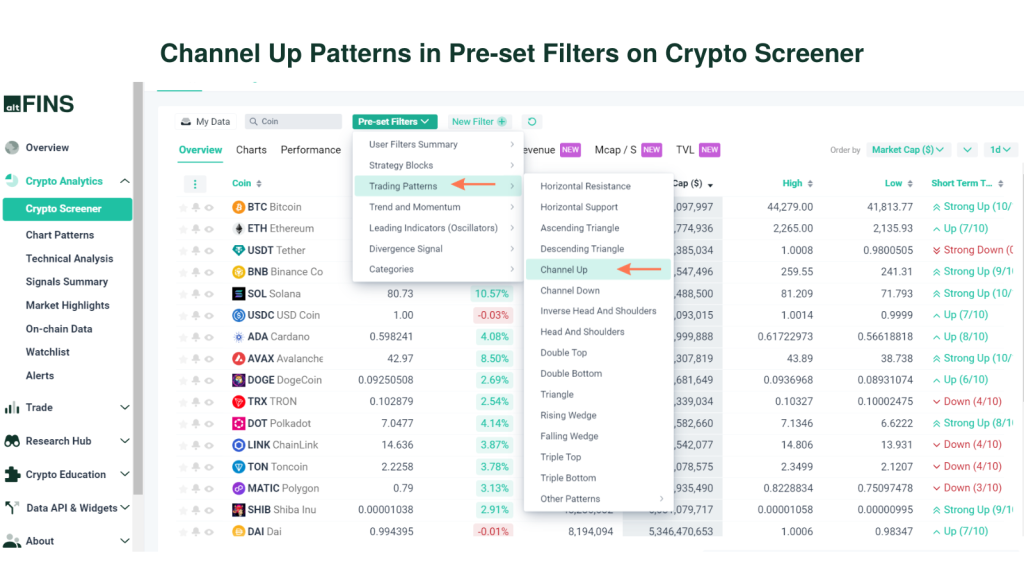Viewport: 1024px width, 576px height.
Task: Open the Pre-set Filters dropdown
Action: tap(394, 120)
